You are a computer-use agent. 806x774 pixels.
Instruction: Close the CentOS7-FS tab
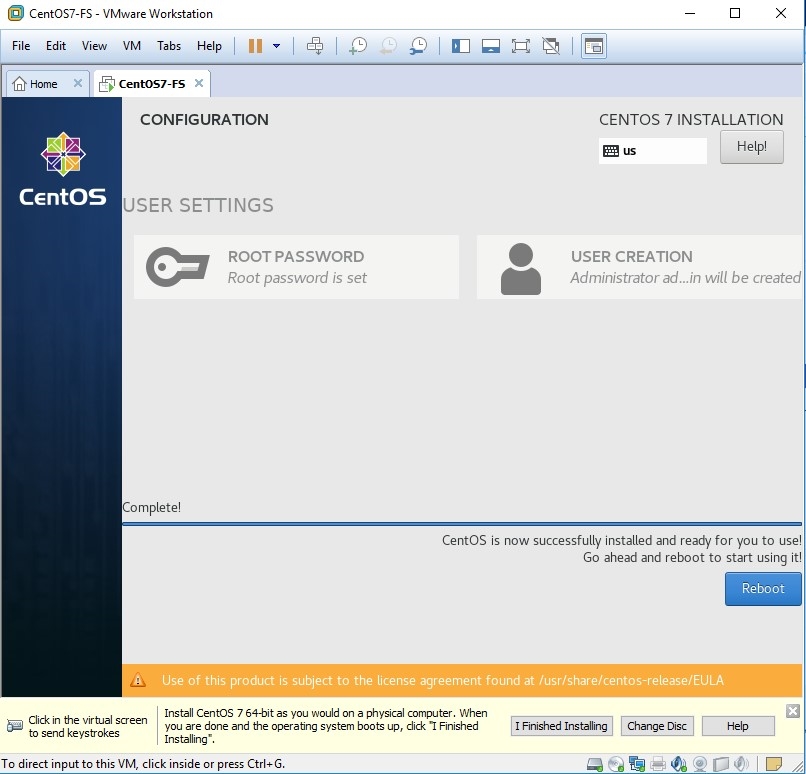(x=199, y=83)
